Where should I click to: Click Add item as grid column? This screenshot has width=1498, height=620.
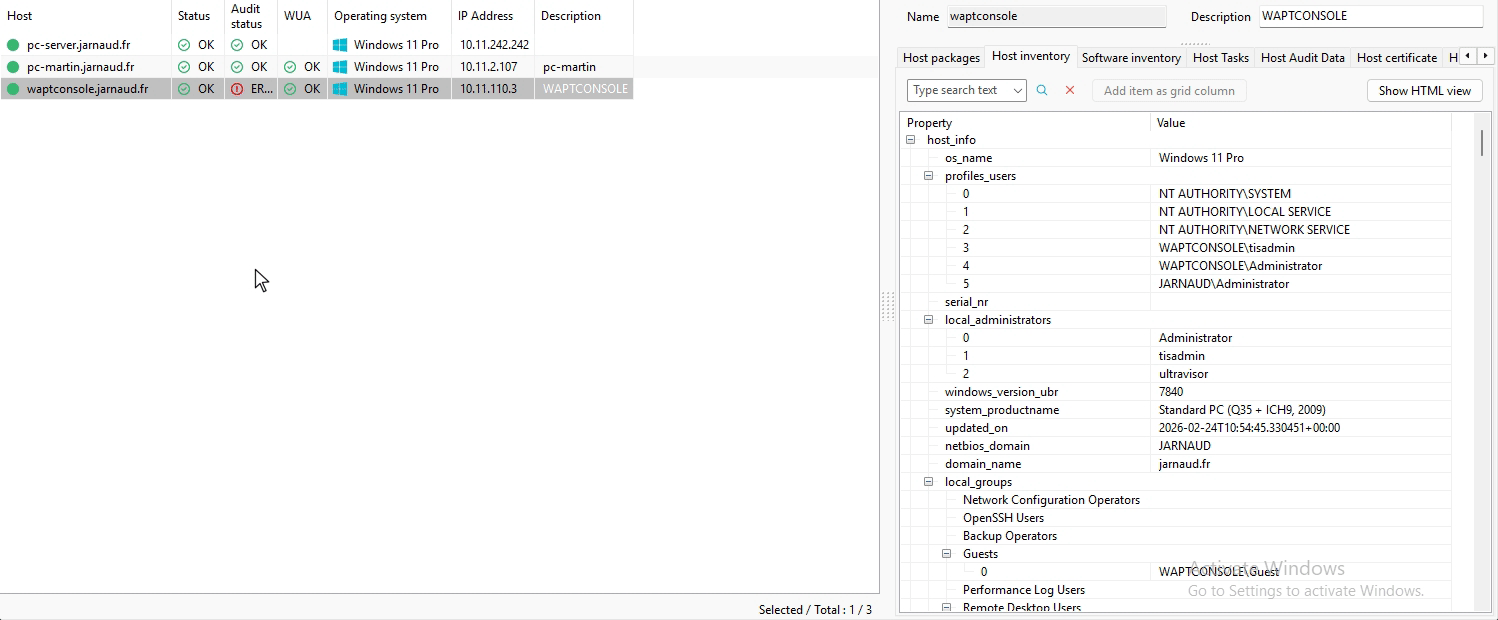[x=1168, y=90]
